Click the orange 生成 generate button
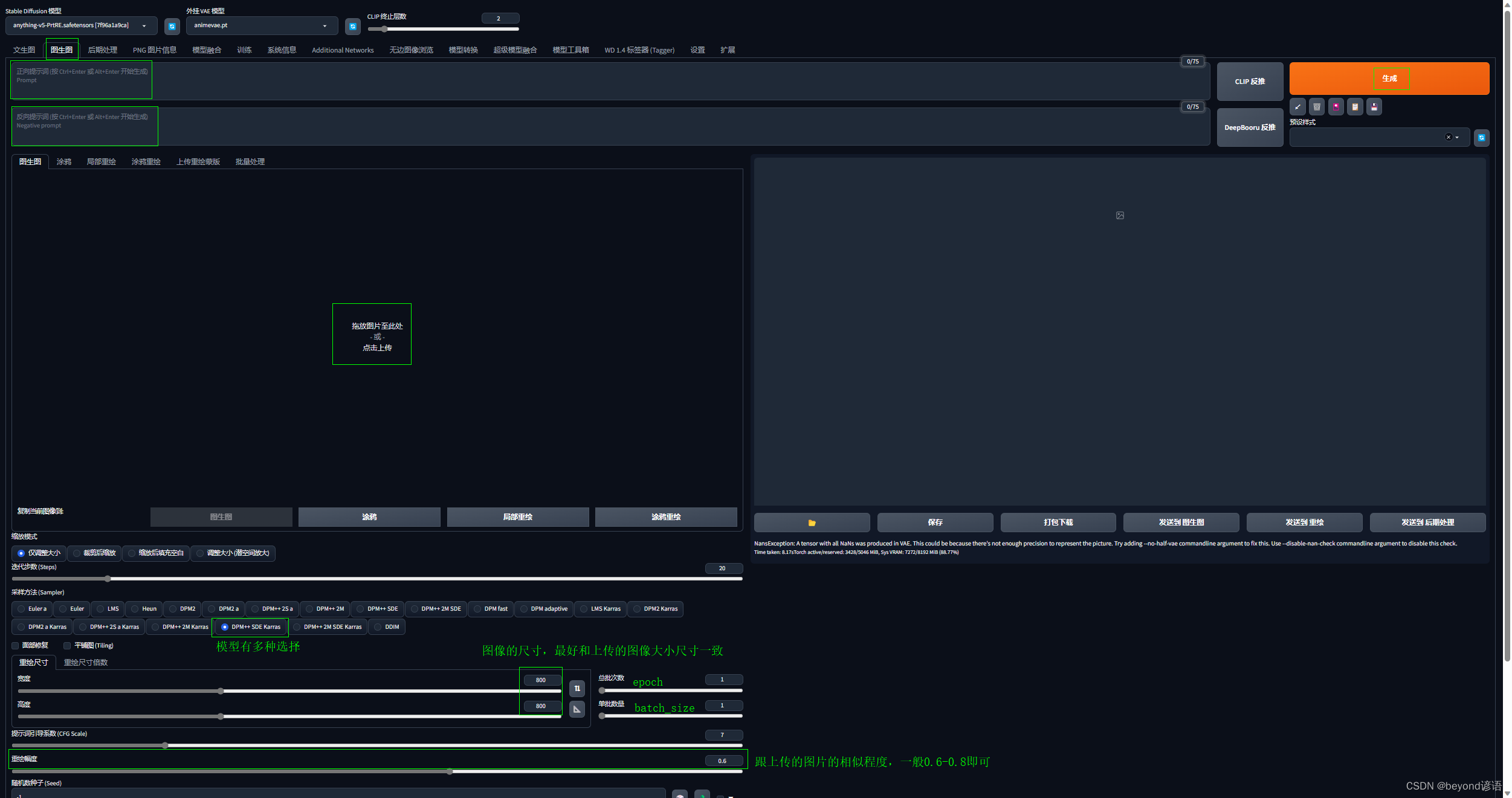 [x=1389, y=79]
